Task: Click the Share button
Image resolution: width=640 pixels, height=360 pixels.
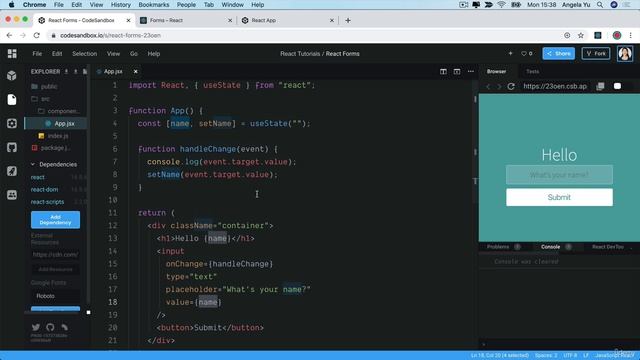Action: click(x=558, y=53)
